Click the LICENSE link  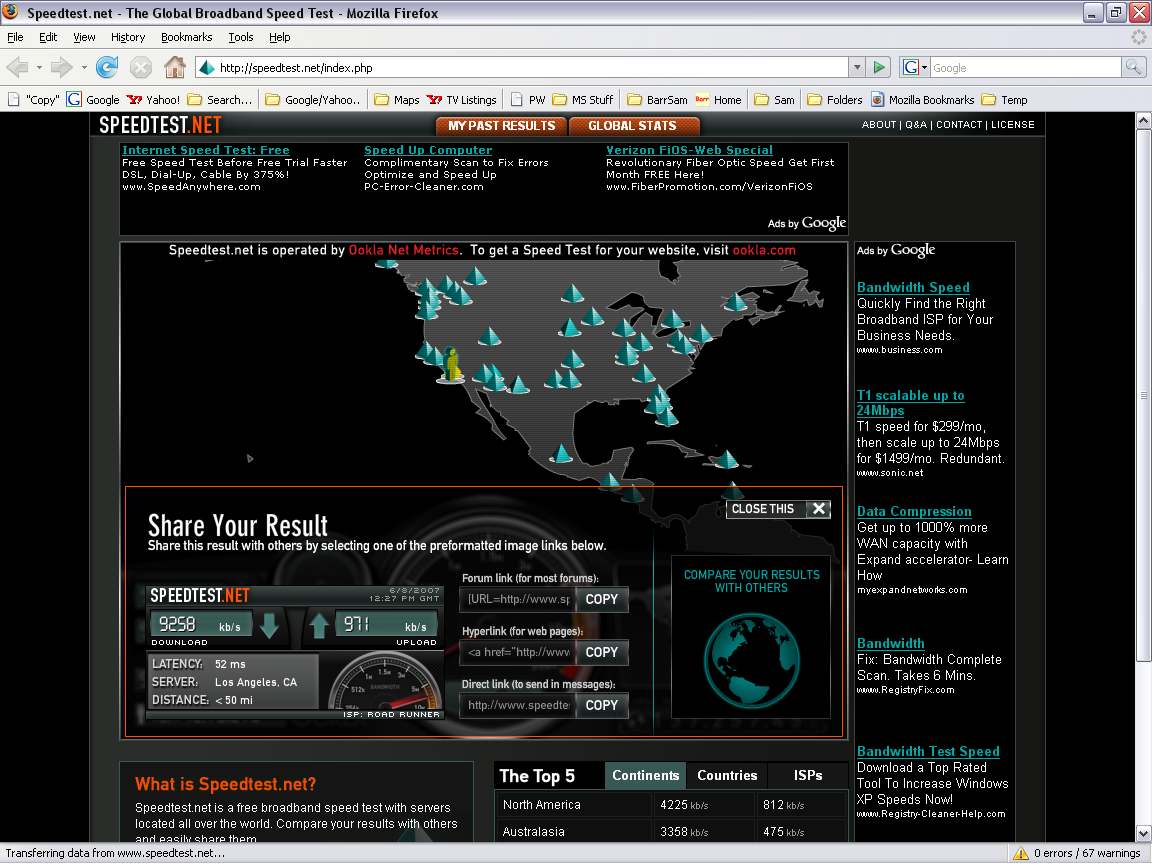1012,125
